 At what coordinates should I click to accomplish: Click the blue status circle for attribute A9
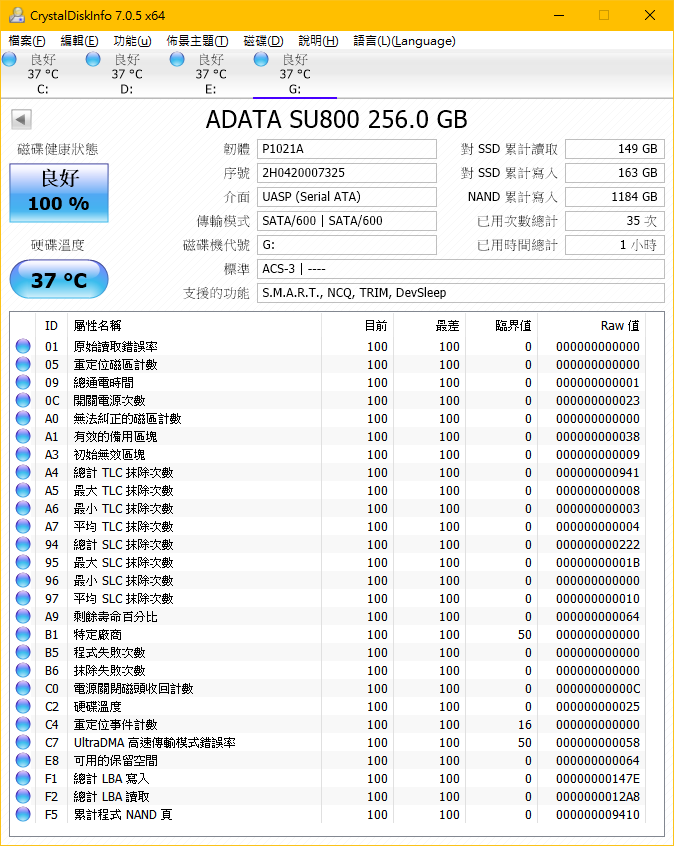click(x=23, y=616)
